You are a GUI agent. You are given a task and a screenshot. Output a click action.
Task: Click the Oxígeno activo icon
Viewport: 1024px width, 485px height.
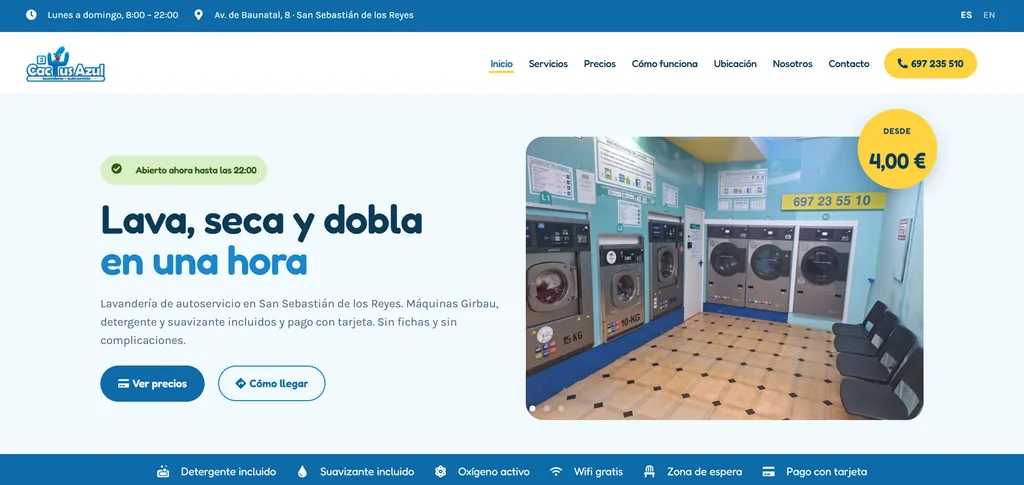pos(441,471)
